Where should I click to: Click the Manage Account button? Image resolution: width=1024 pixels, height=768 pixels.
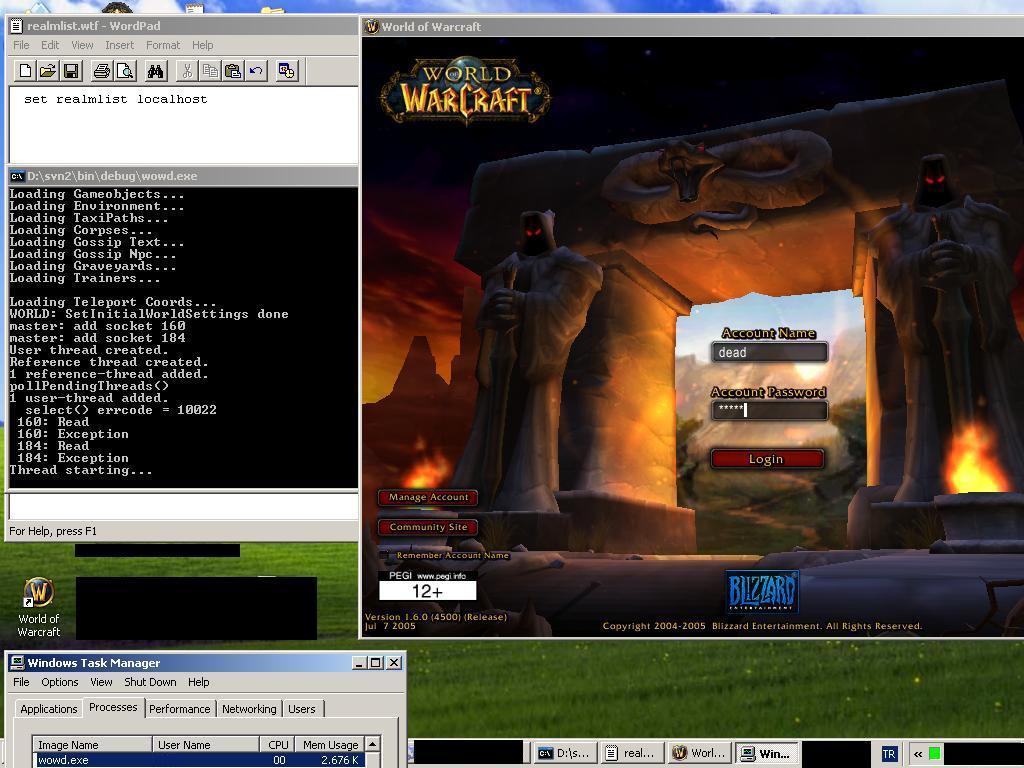tap(428, 497)
